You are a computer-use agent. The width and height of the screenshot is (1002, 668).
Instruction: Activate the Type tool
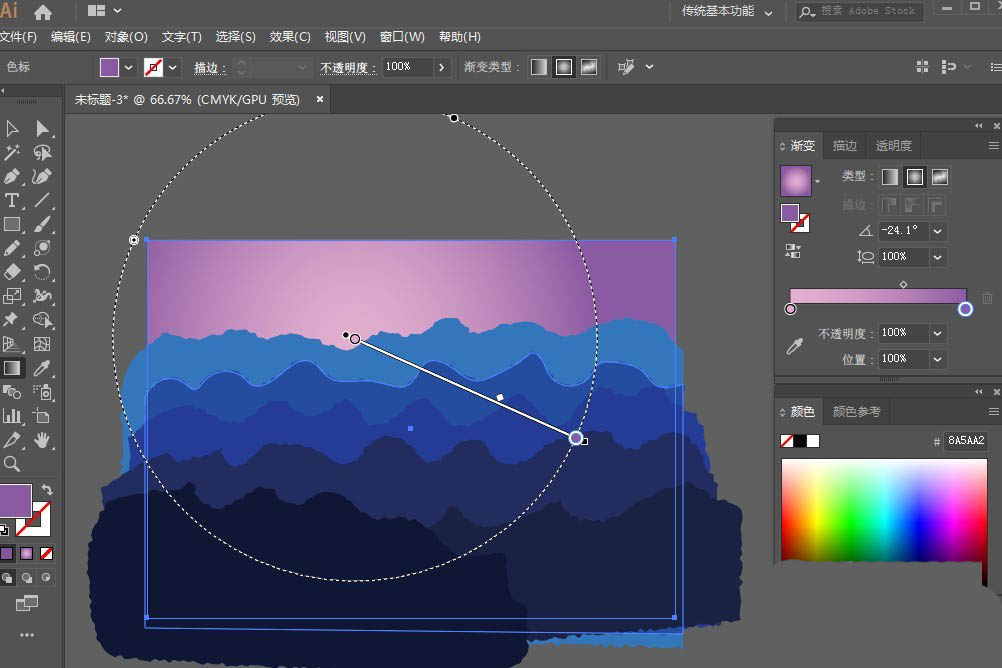point(12,200)
